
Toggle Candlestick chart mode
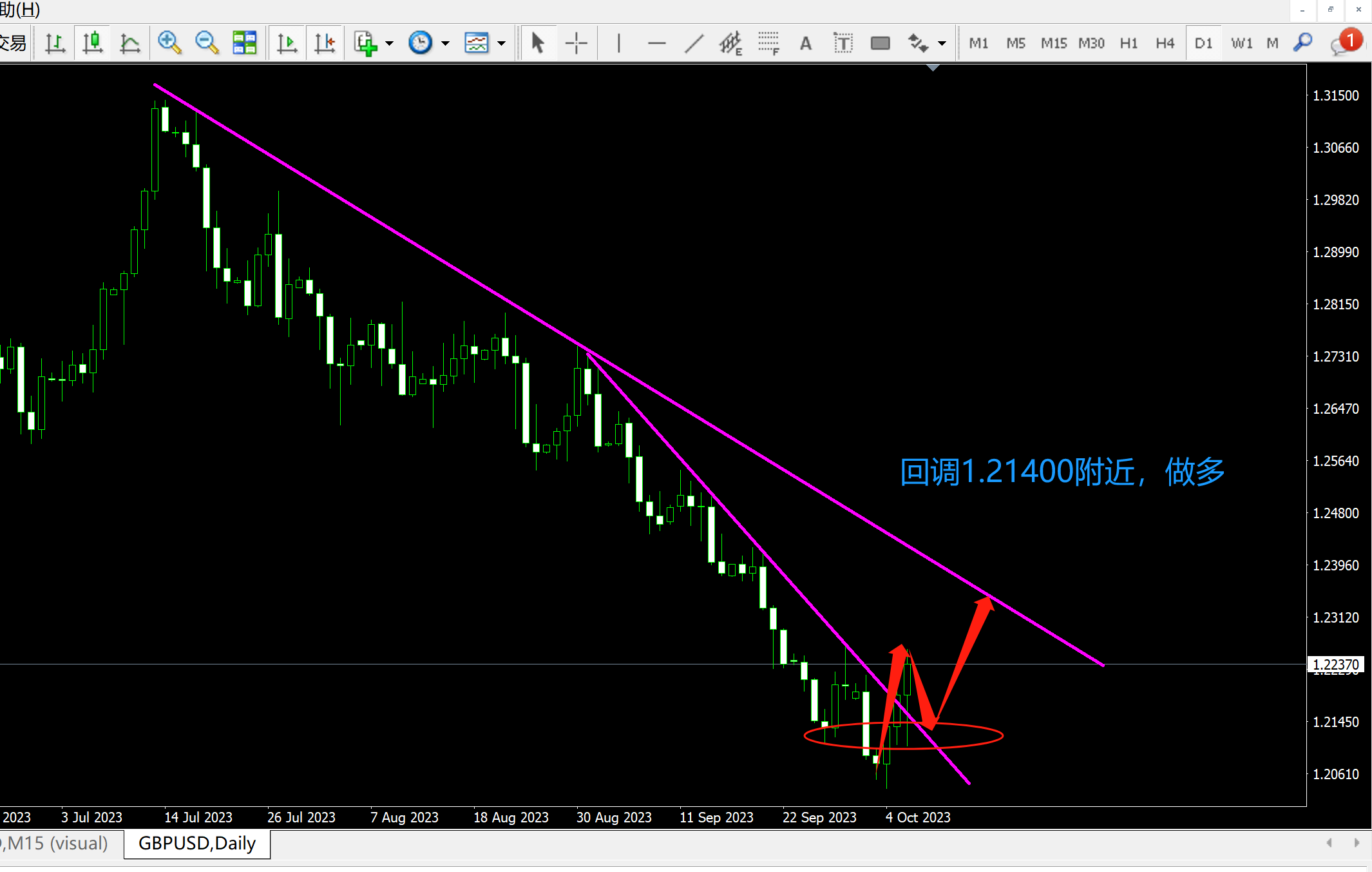[93, 43]
